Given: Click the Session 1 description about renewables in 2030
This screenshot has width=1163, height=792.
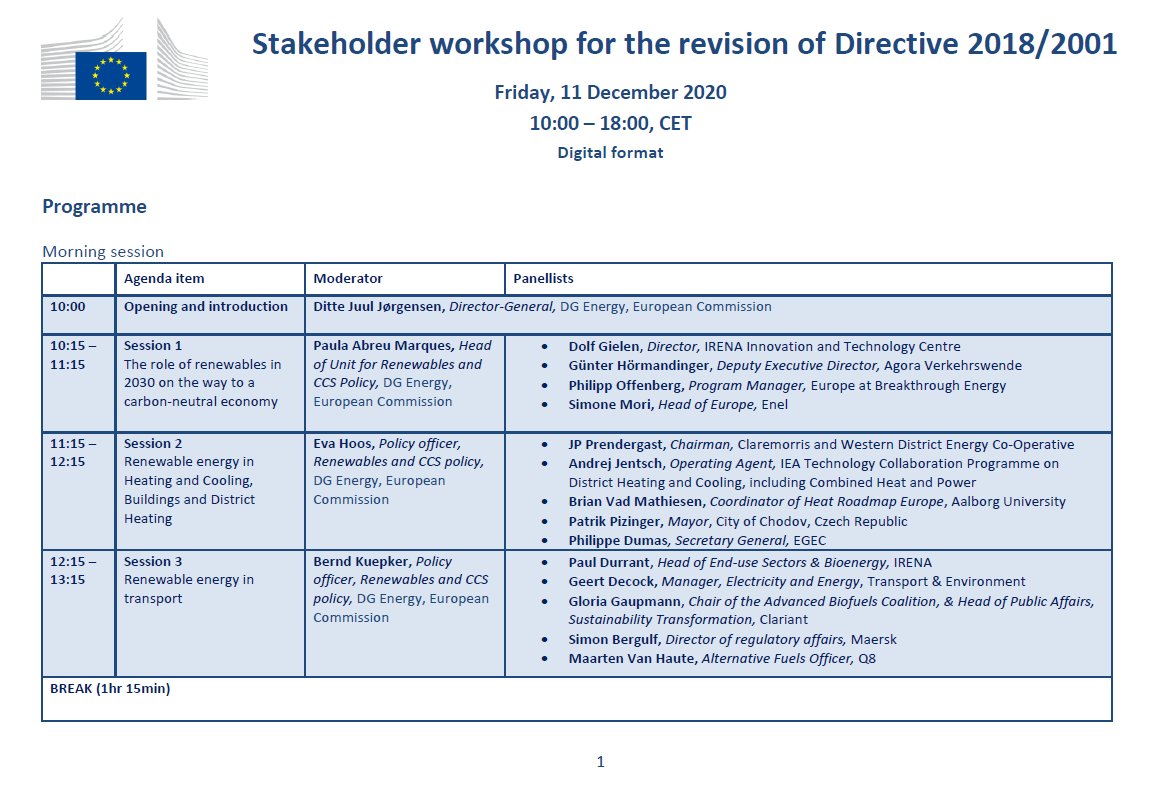Looking at the screenshot, I should point(202,383).
